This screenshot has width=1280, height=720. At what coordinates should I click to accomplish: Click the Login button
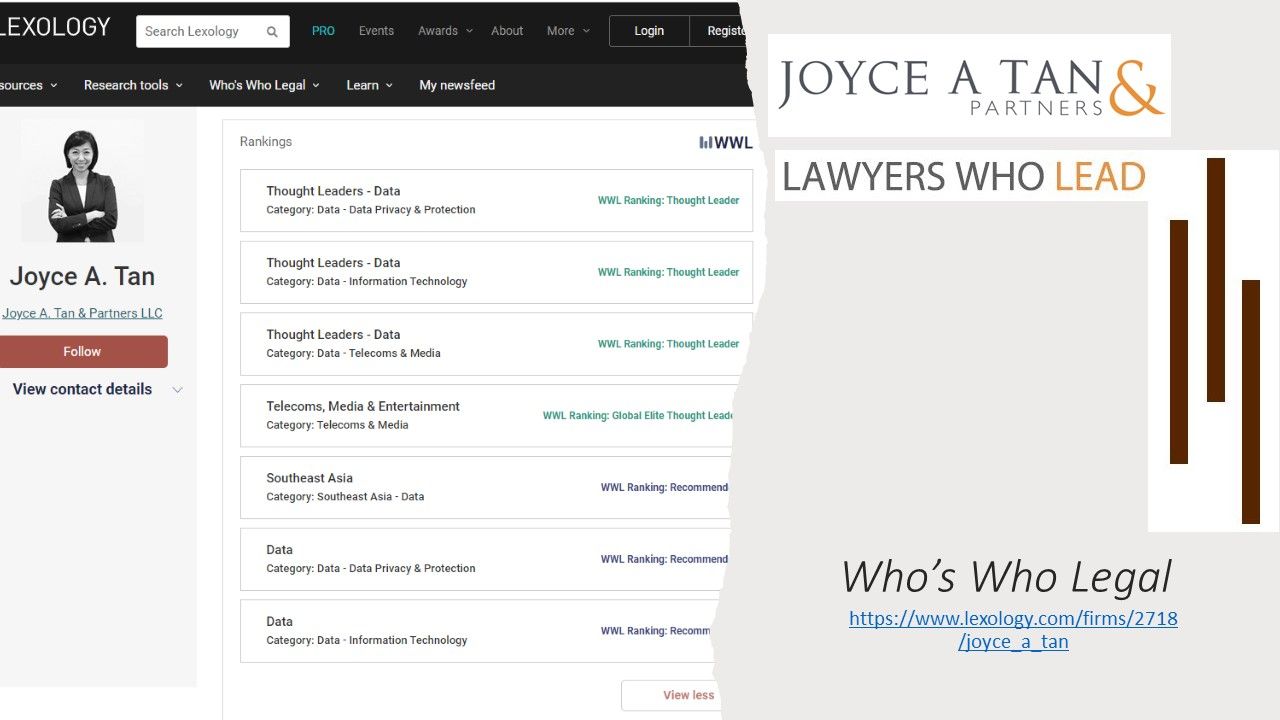click(649, 31)
